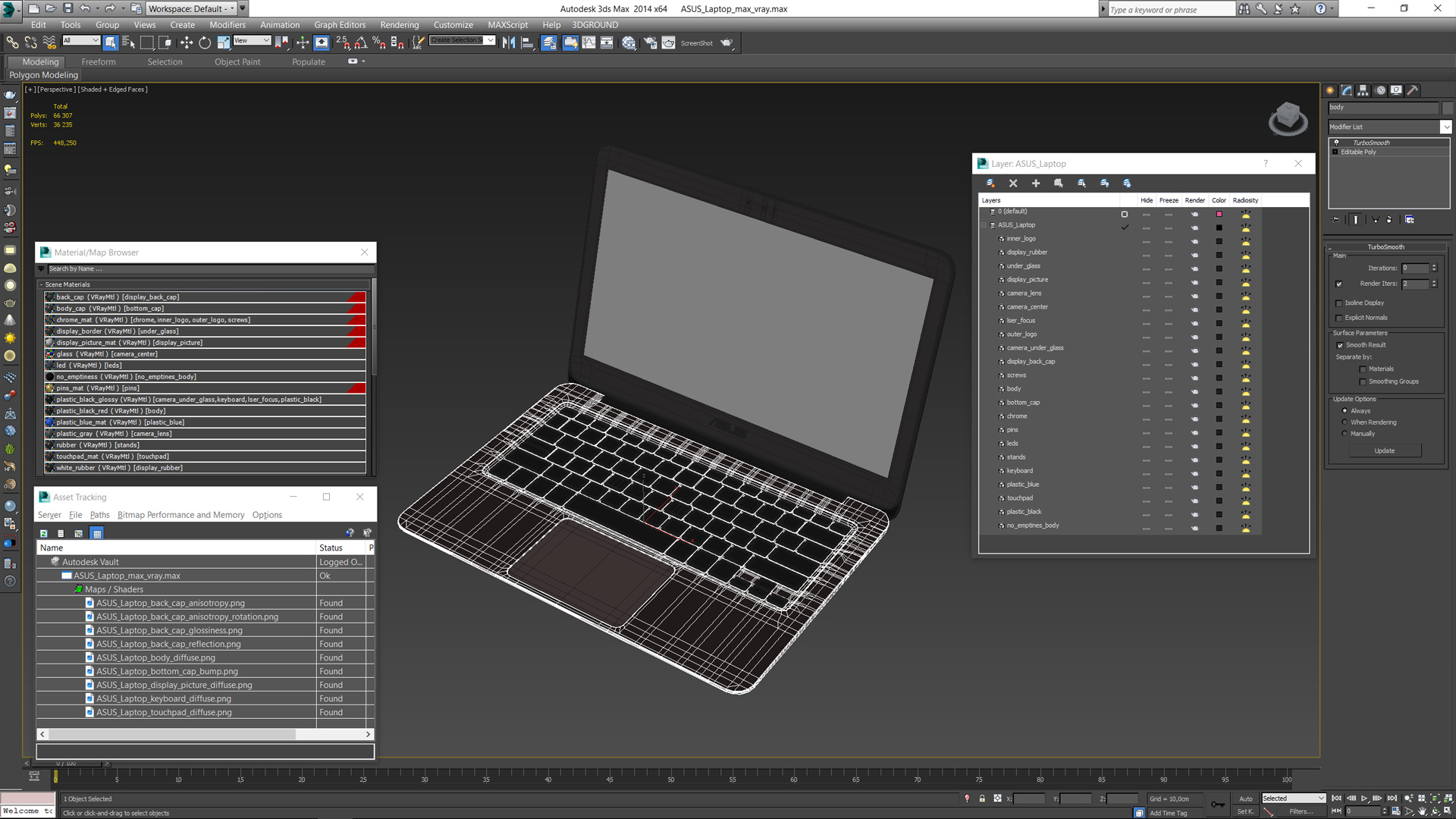Click the Pan View hand icon
Image resolution: width=1456 pixels, height=819 pixels.
1422,811
